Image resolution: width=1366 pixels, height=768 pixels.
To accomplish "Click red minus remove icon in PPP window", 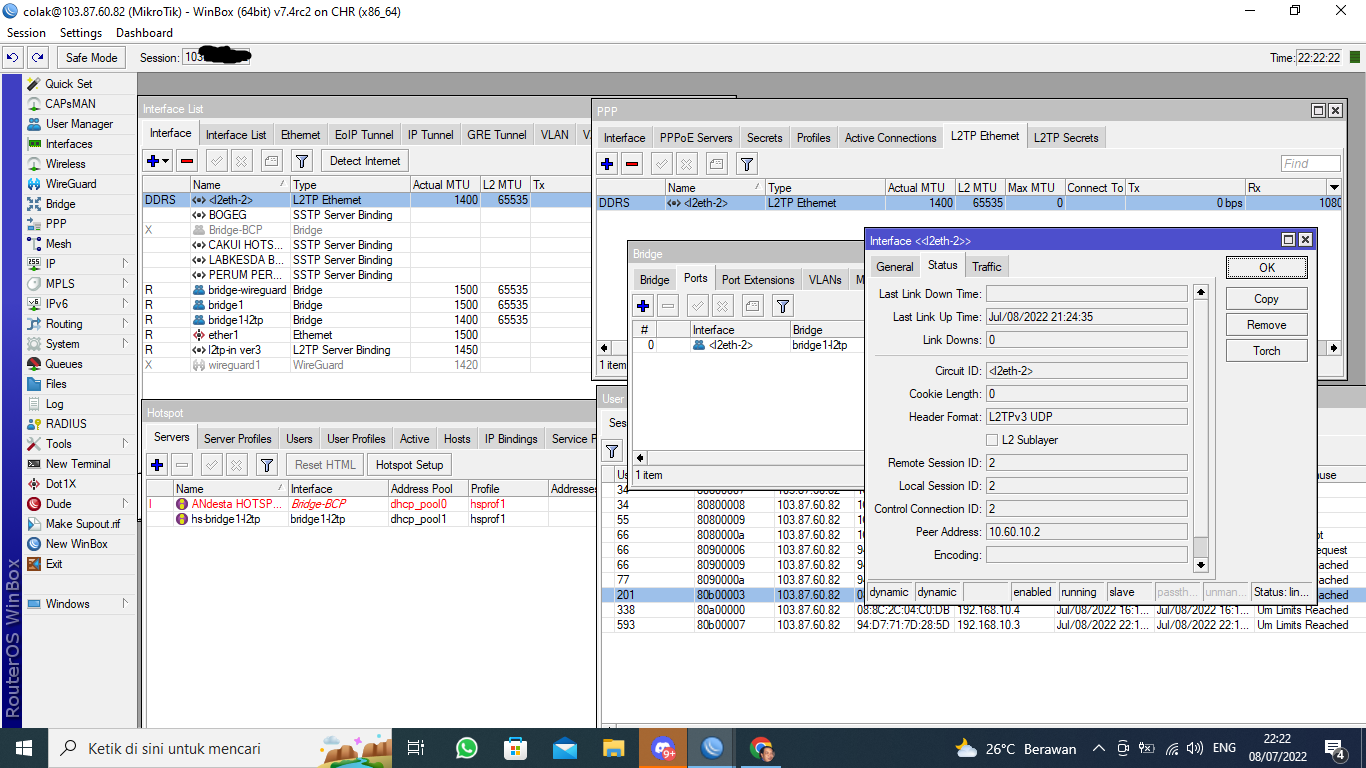I will pyautogui.click(x=632, y=164).
